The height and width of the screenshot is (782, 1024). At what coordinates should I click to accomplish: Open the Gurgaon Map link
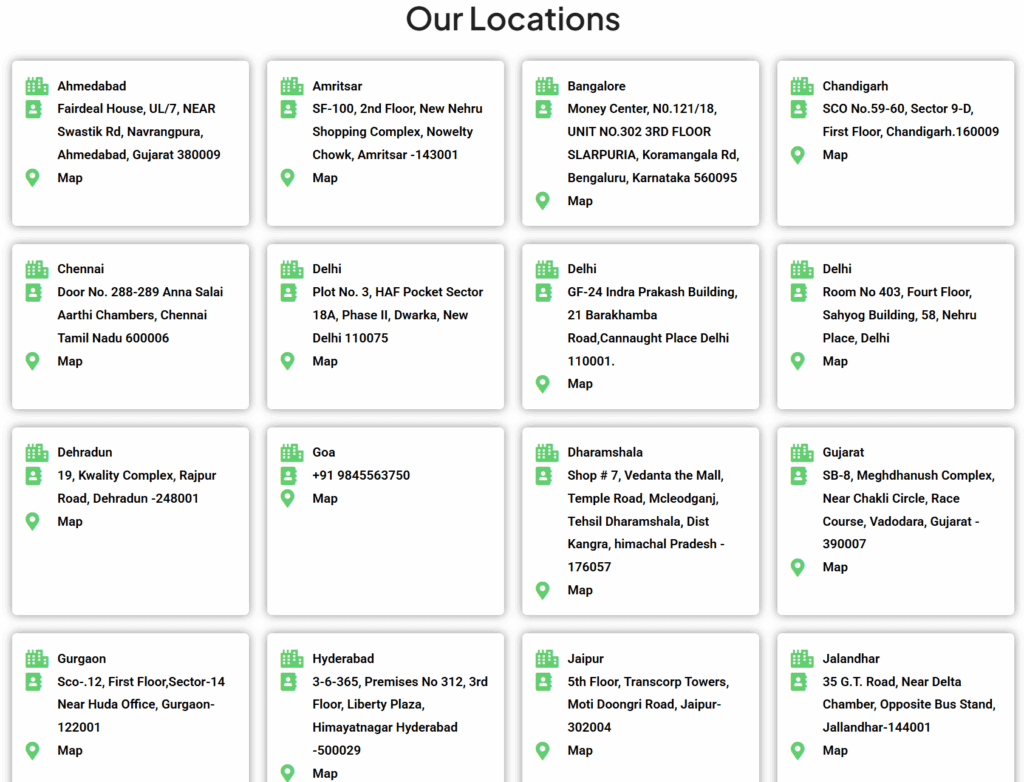point(70,750)
